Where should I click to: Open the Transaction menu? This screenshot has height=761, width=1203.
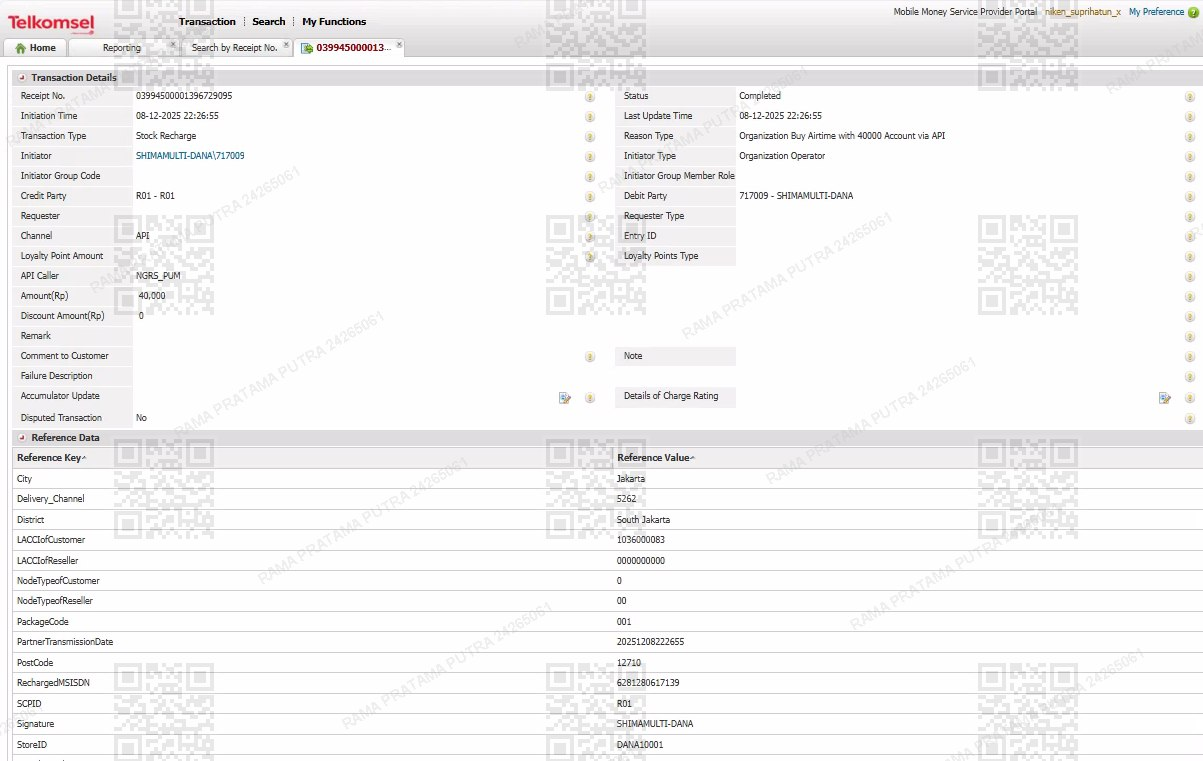coord(207,21)
